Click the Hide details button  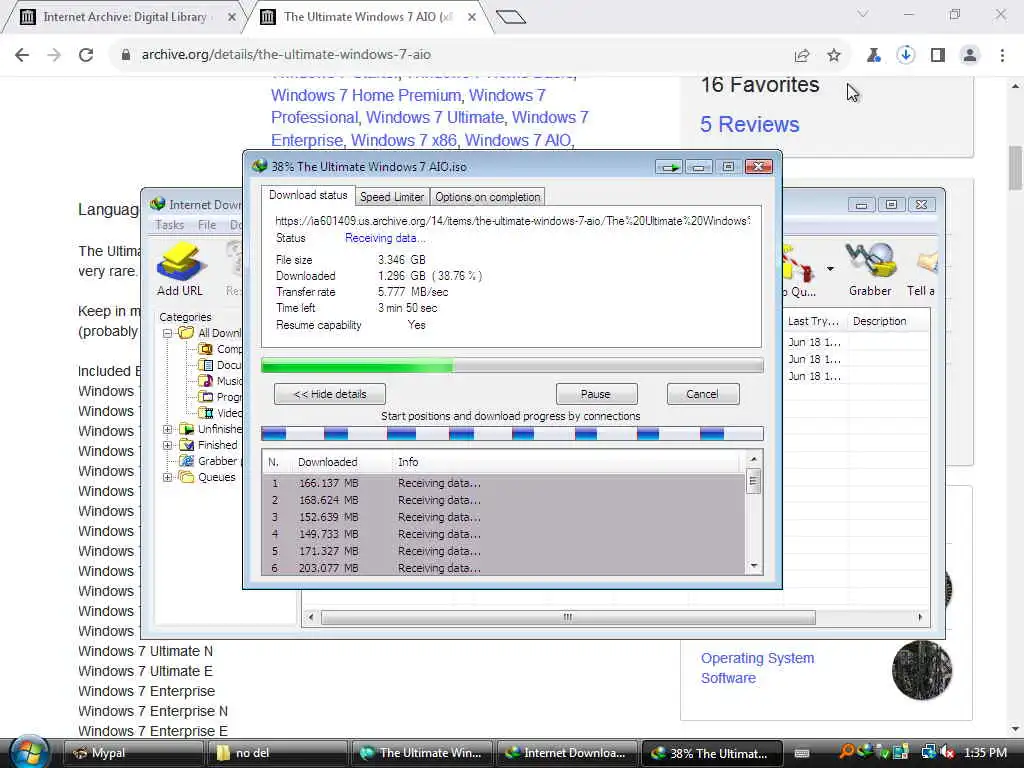tap(330, 394)
